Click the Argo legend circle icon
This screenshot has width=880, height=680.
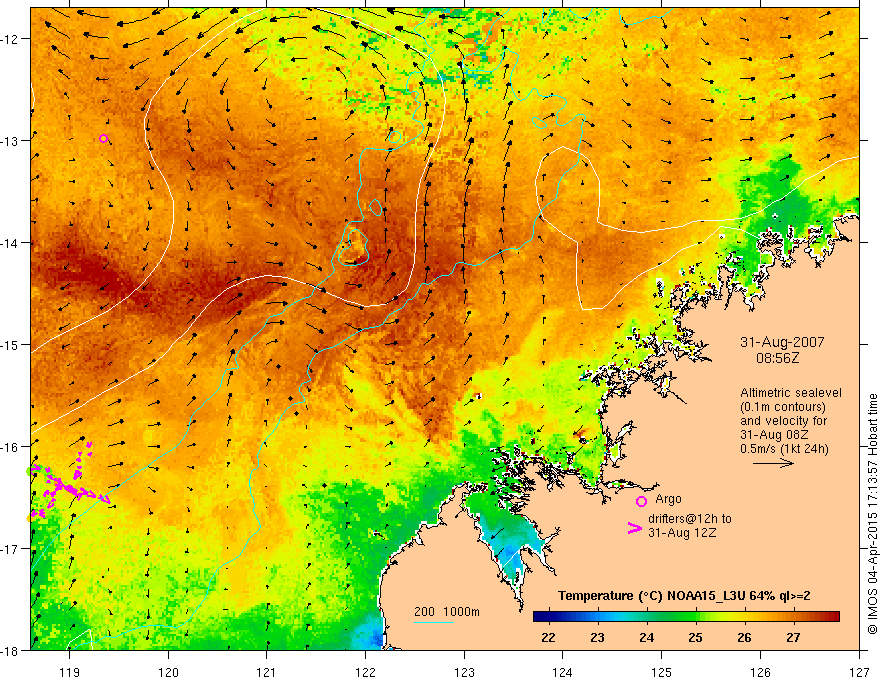[641, 501]
